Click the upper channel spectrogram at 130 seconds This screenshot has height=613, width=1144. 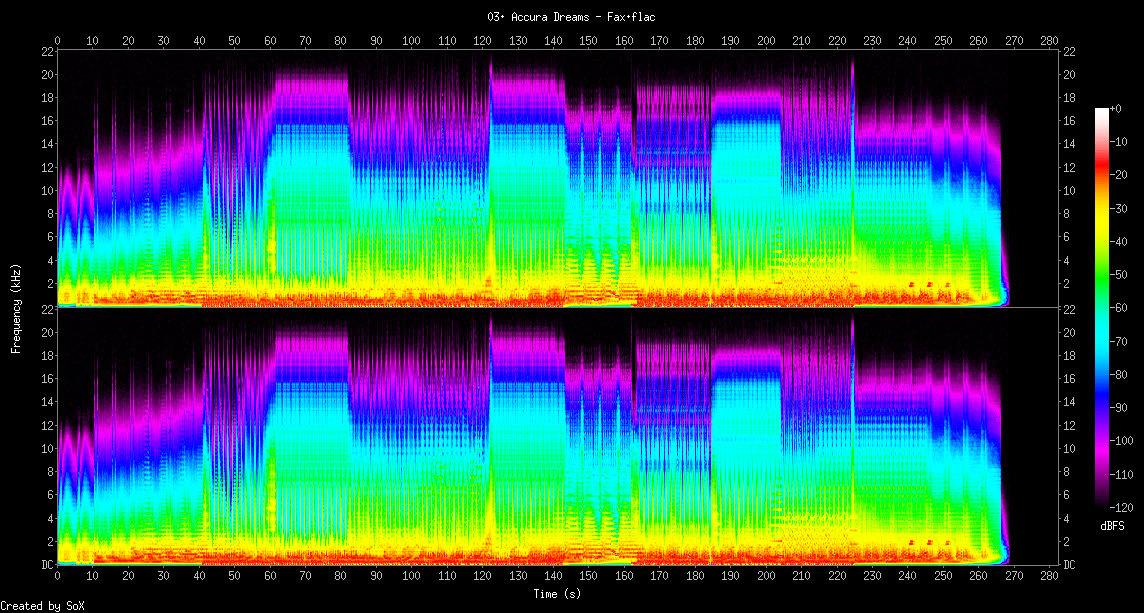517,180
